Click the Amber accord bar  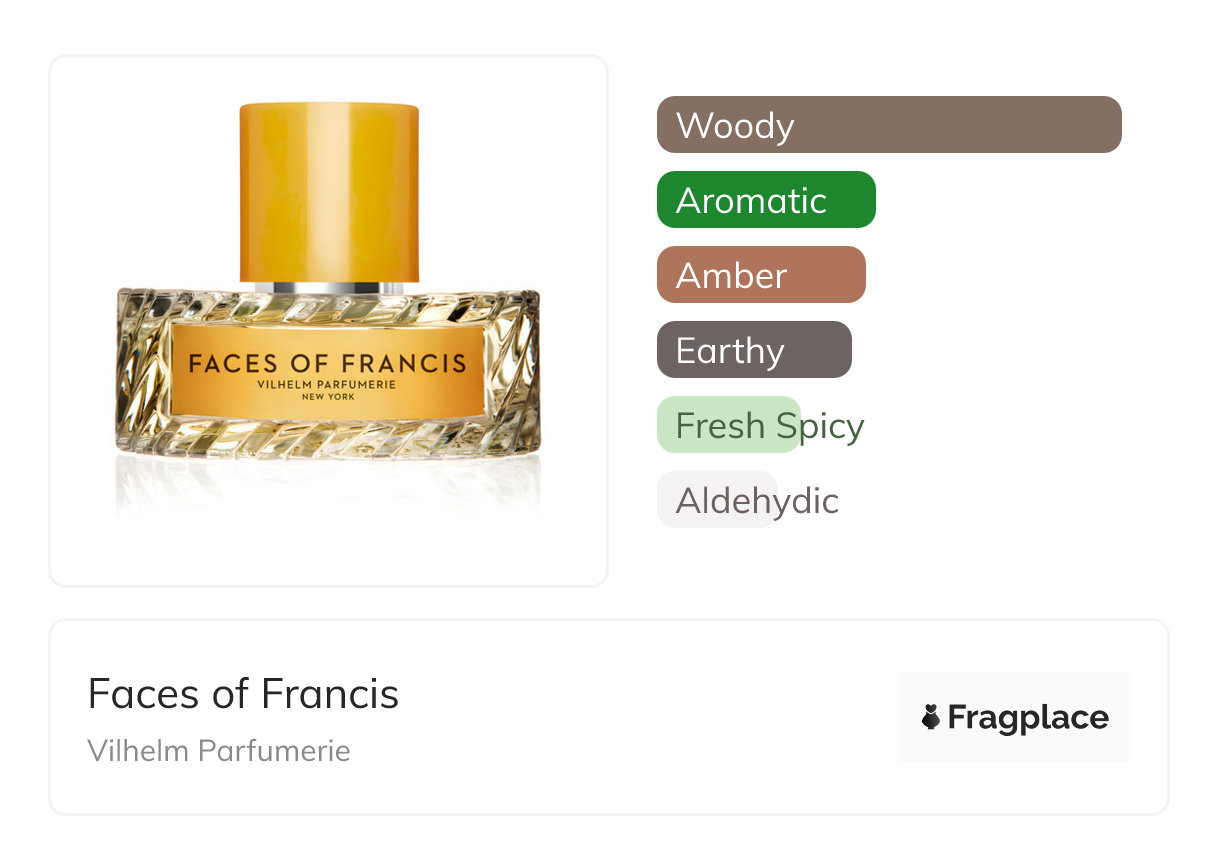760,275
